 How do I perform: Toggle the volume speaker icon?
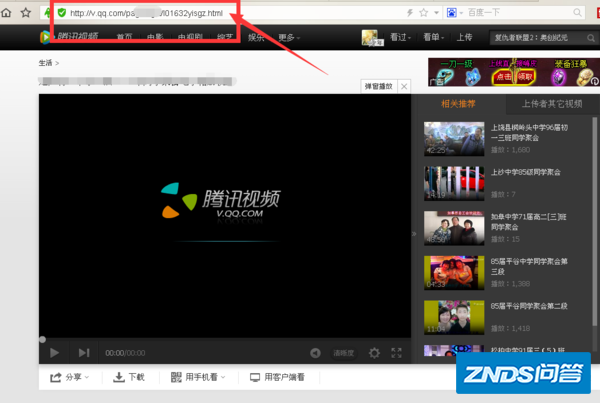tap(315, 353)
